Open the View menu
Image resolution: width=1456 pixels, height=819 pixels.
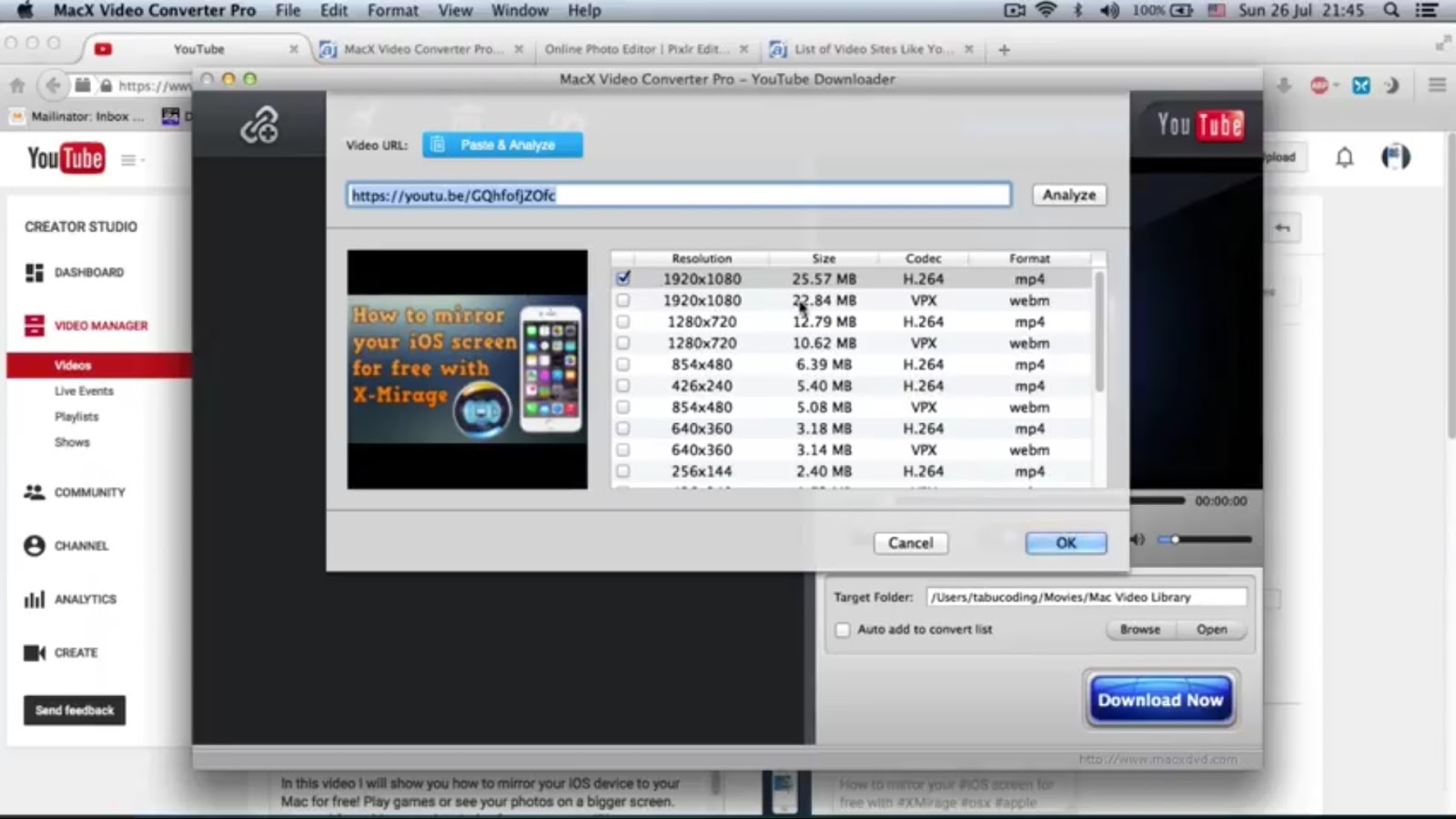pos(455,10)
